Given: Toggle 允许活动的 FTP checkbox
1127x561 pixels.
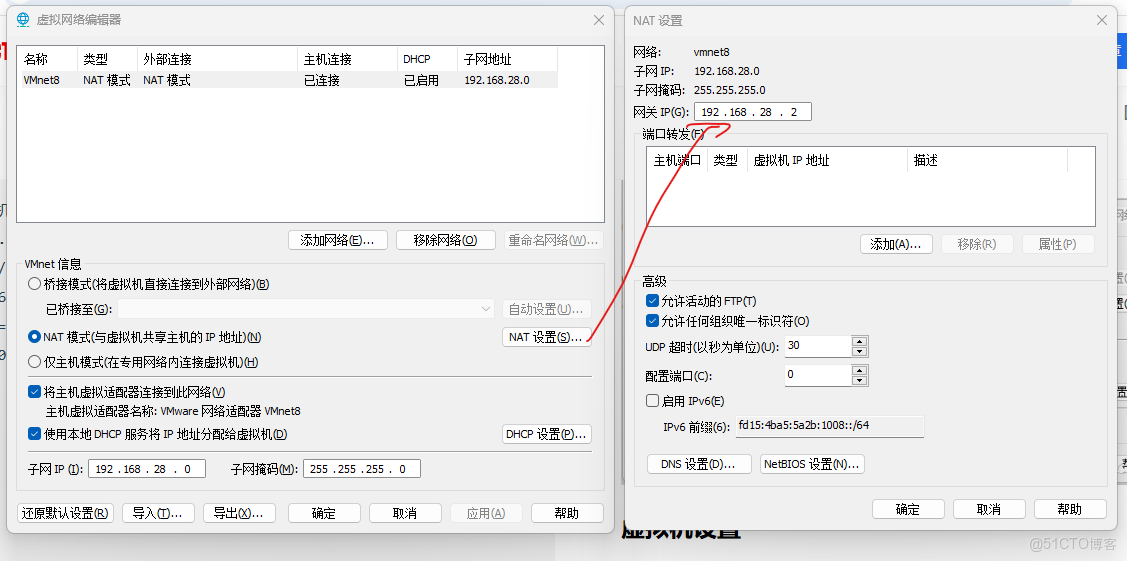Looking at the screenshot, I should point(653,300).
